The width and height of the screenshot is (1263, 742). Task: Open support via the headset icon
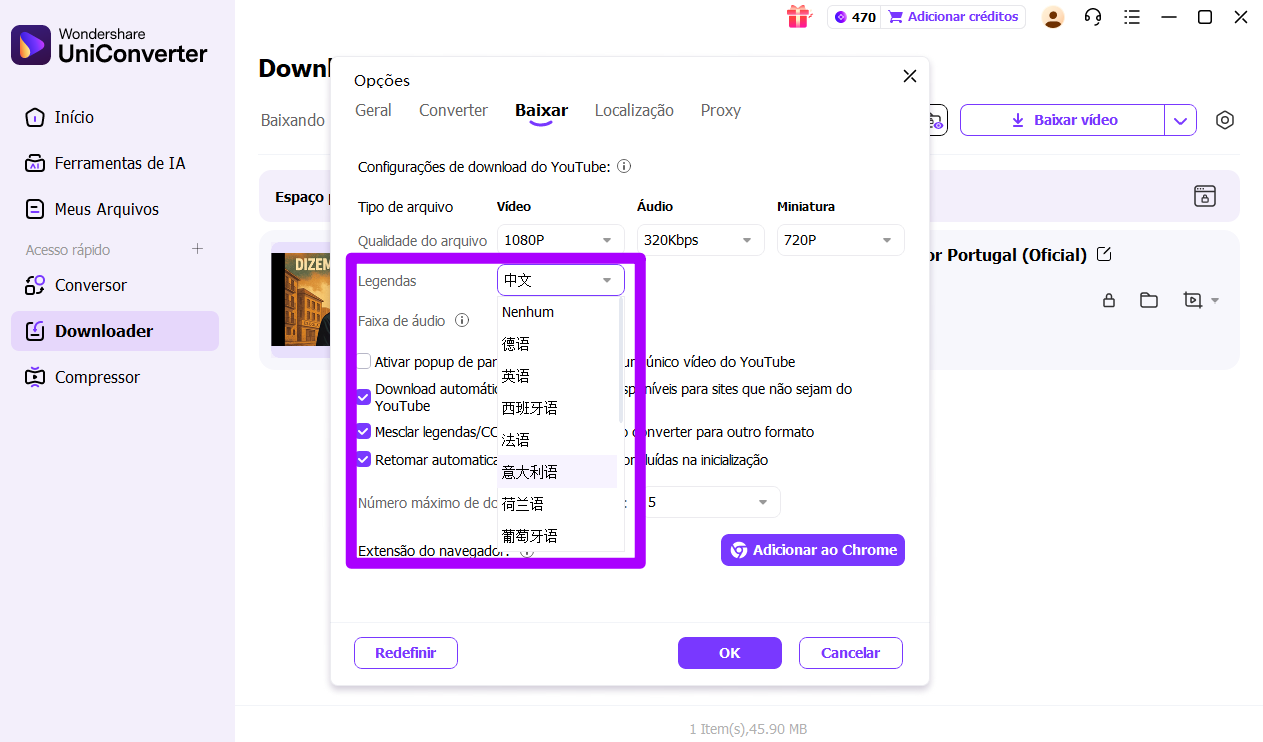coord(1093,17)
